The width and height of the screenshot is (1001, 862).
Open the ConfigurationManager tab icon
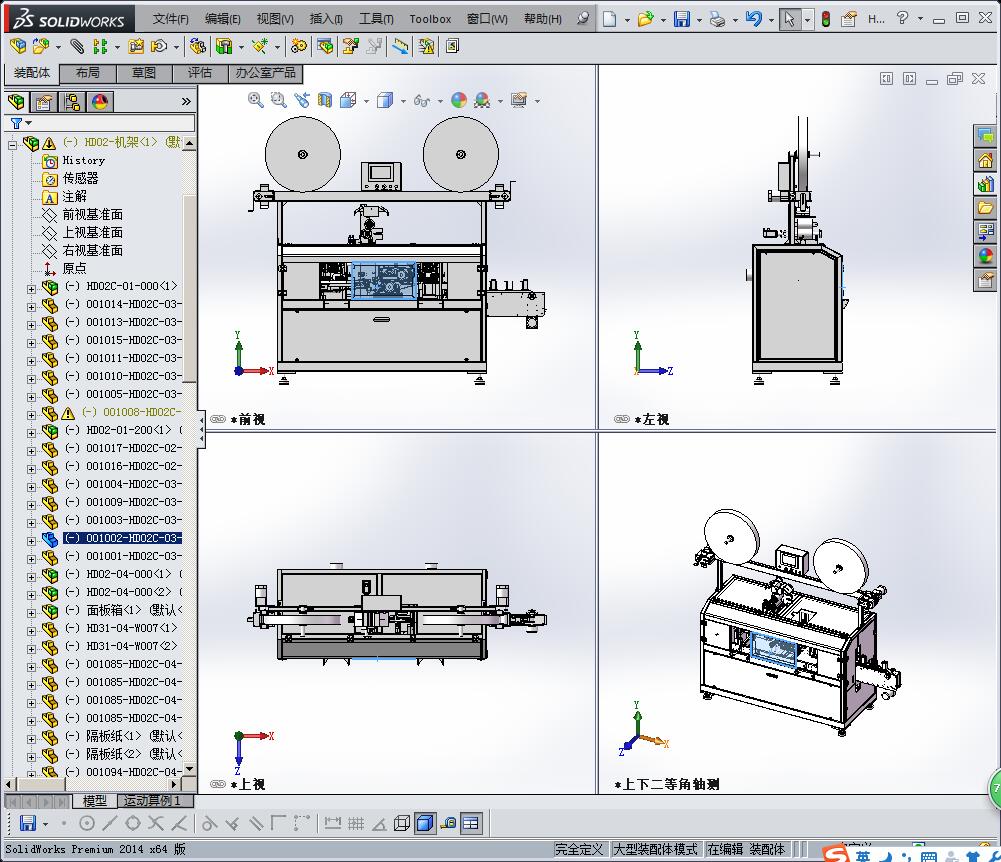click(x=72, y=102)
